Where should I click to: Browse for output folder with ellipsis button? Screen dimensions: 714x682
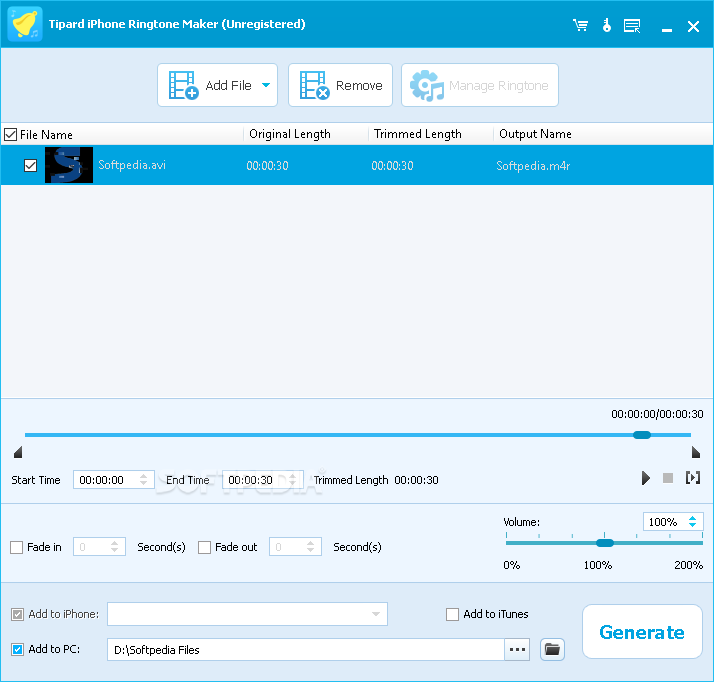[x=517, y=650]
